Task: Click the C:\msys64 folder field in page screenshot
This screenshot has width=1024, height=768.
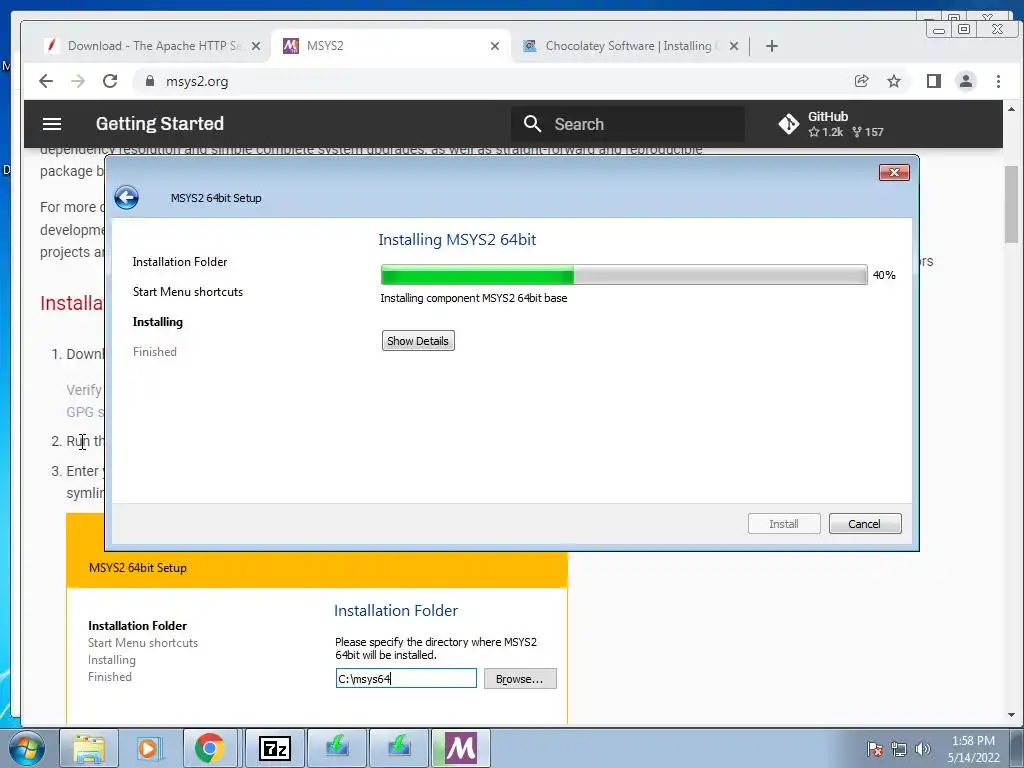Action: click(406, 679)
